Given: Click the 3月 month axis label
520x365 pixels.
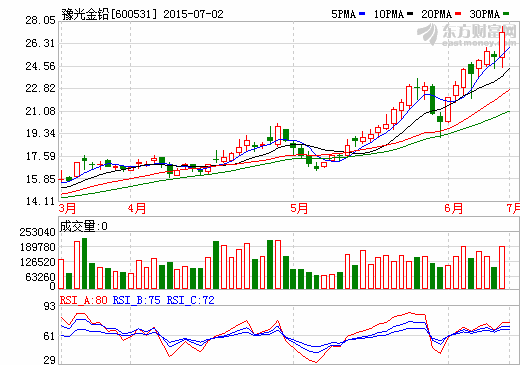Looking at the screenshot, I should pyautogui.click(x=67, y=208).
